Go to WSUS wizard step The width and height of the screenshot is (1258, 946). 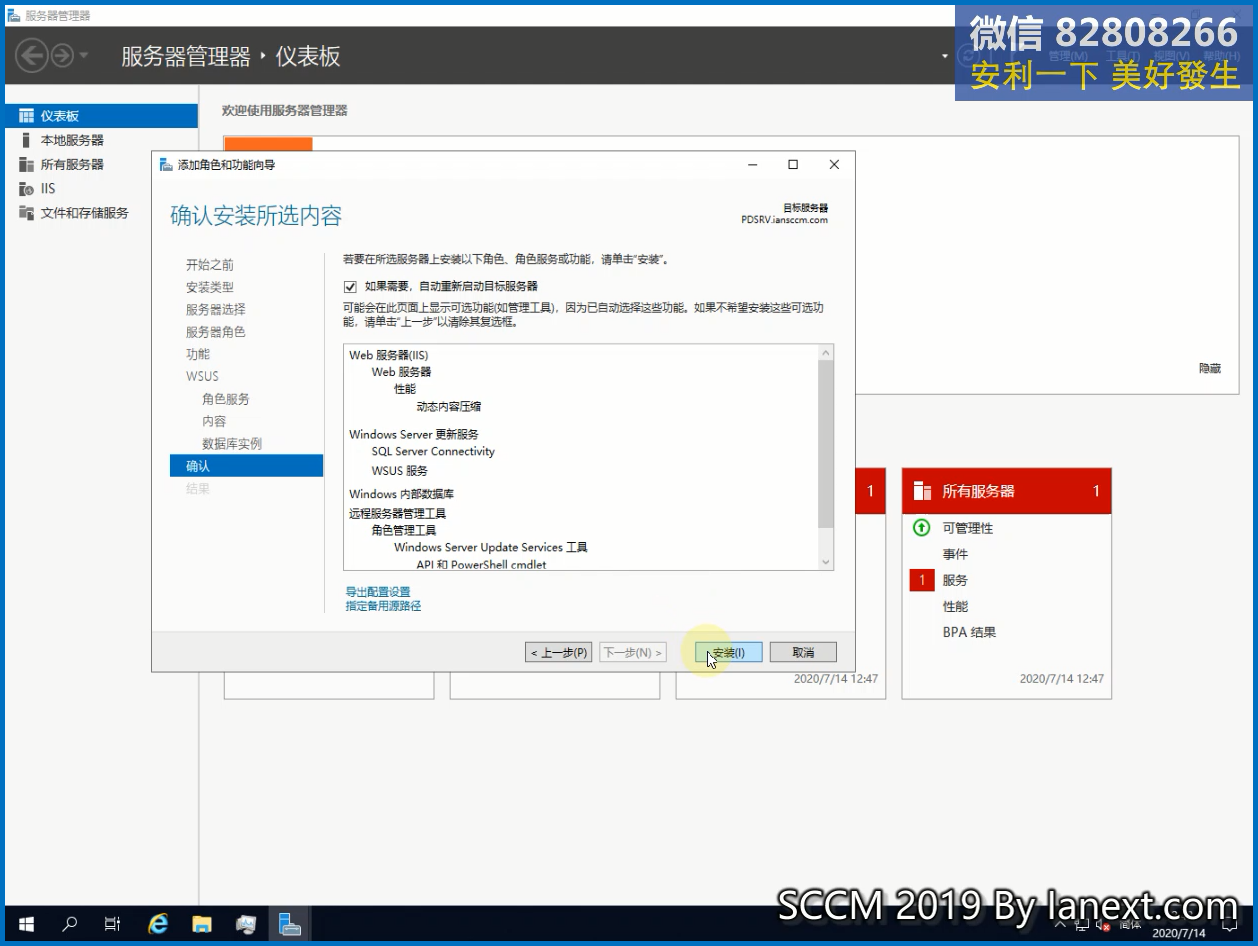pyautogui.click(x=202, y=376)
